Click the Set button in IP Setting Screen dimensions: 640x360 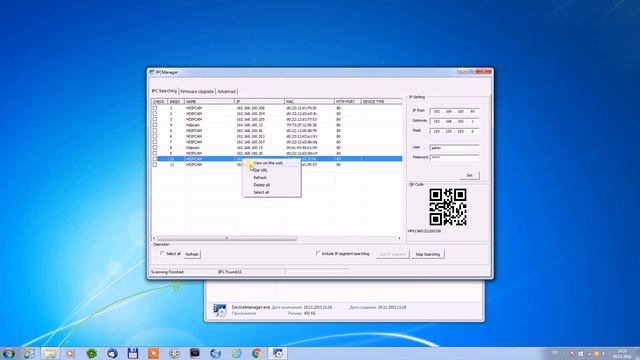coord(469,176)
